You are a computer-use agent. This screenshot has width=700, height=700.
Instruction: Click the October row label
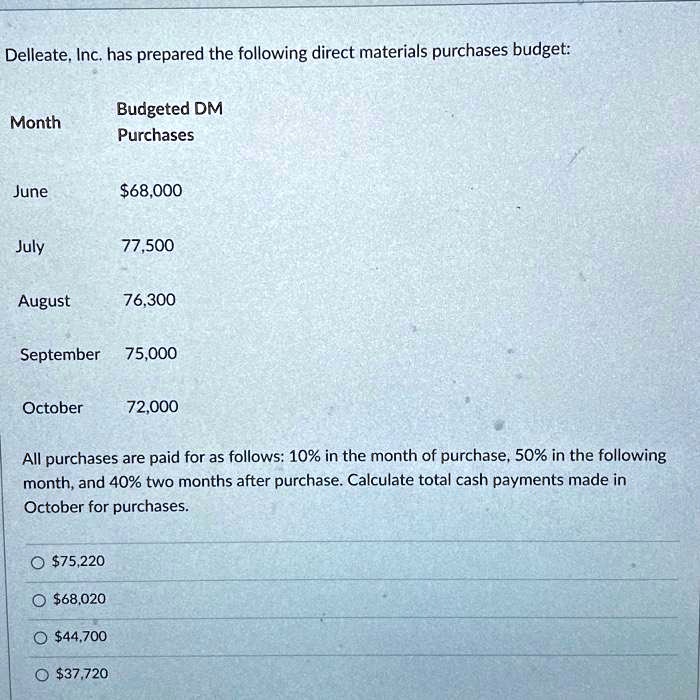52,407
